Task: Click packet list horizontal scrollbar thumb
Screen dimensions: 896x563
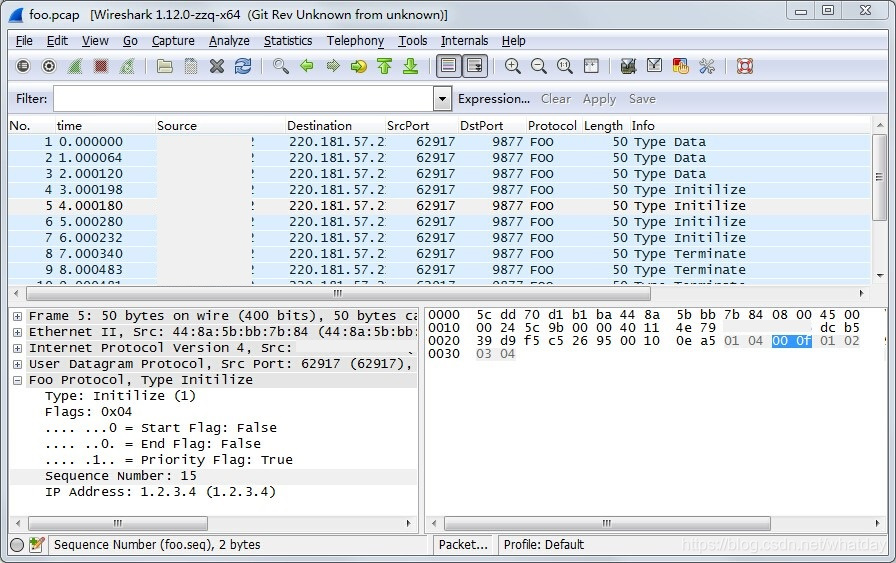Action: pos(338,294)
